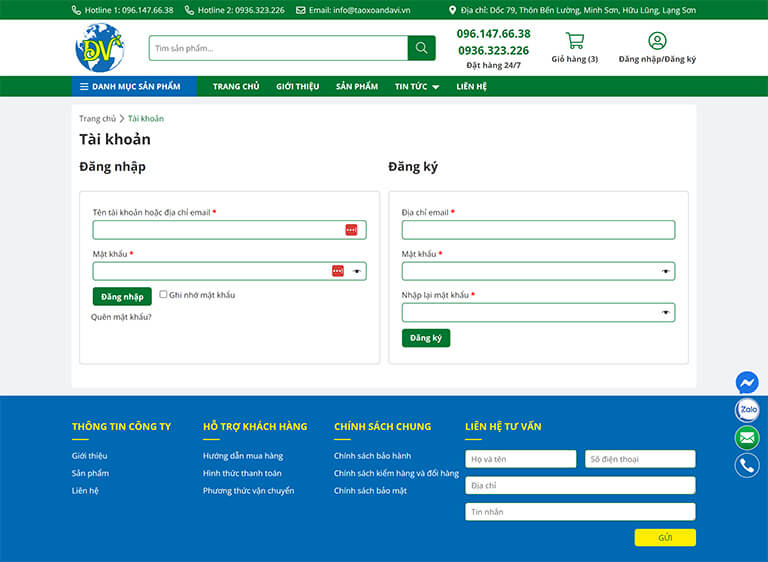768x562 pixels.
Task: Click the yellow Gửi button
Action: (665, 538)
